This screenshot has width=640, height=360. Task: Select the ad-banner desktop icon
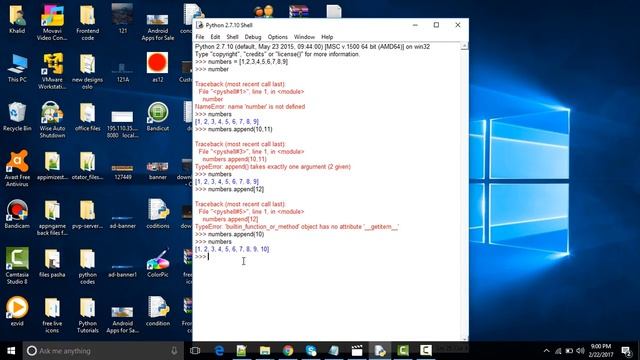(x=122, y=221)
